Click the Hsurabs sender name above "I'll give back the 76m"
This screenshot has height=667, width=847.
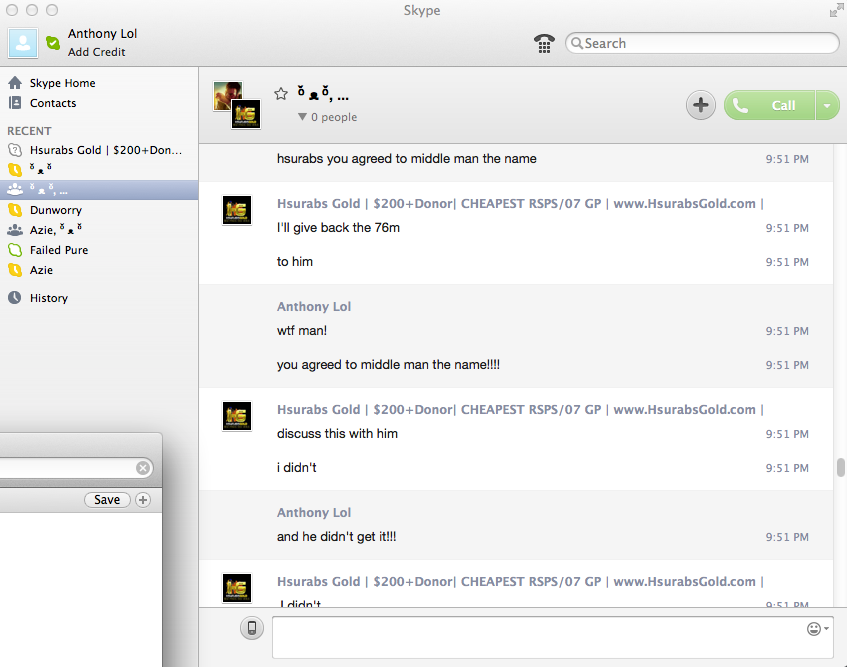click(520, 204)
